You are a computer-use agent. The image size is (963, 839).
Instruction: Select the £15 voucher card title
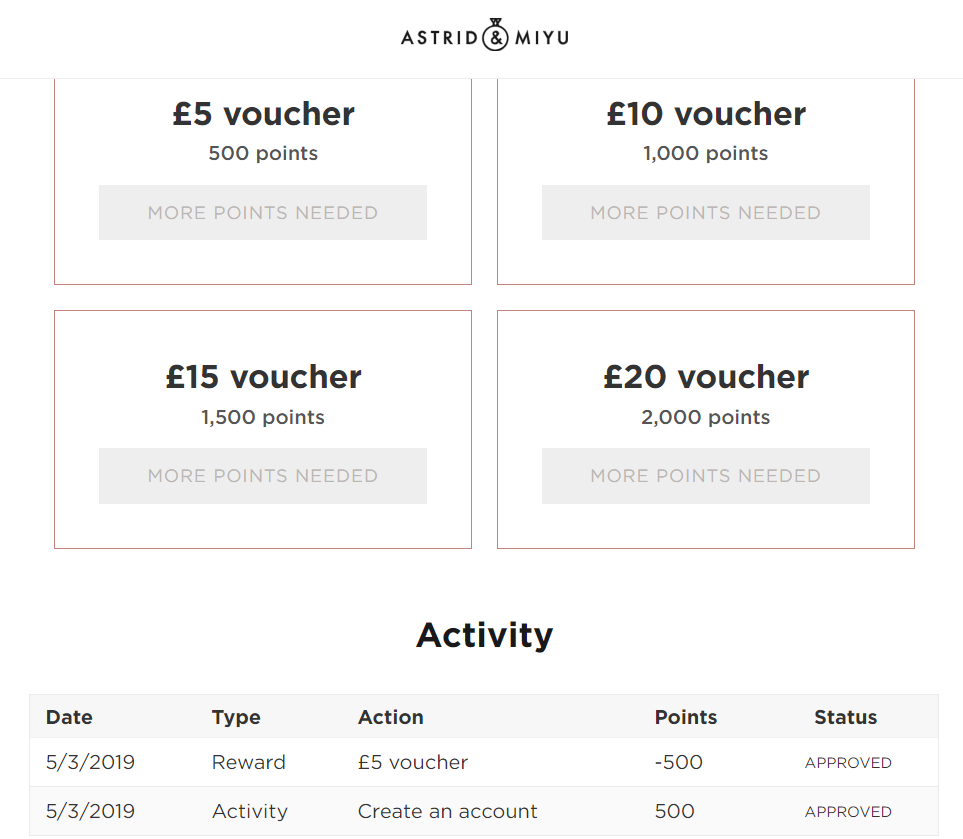pyautogui.click(x=263, y=377)
